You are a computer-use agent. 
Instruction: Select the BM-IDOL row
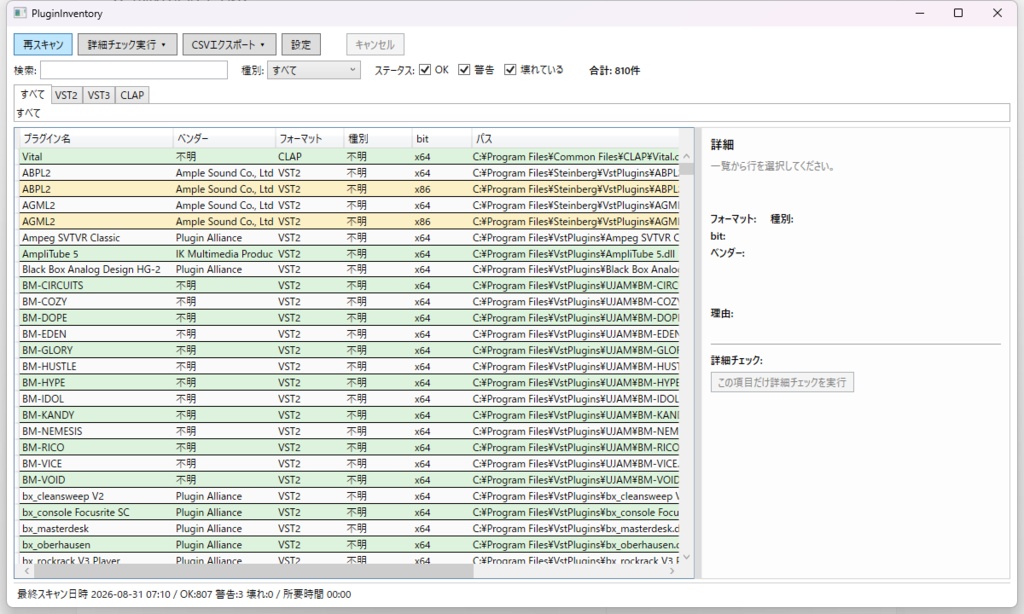(x=349, y=398)
